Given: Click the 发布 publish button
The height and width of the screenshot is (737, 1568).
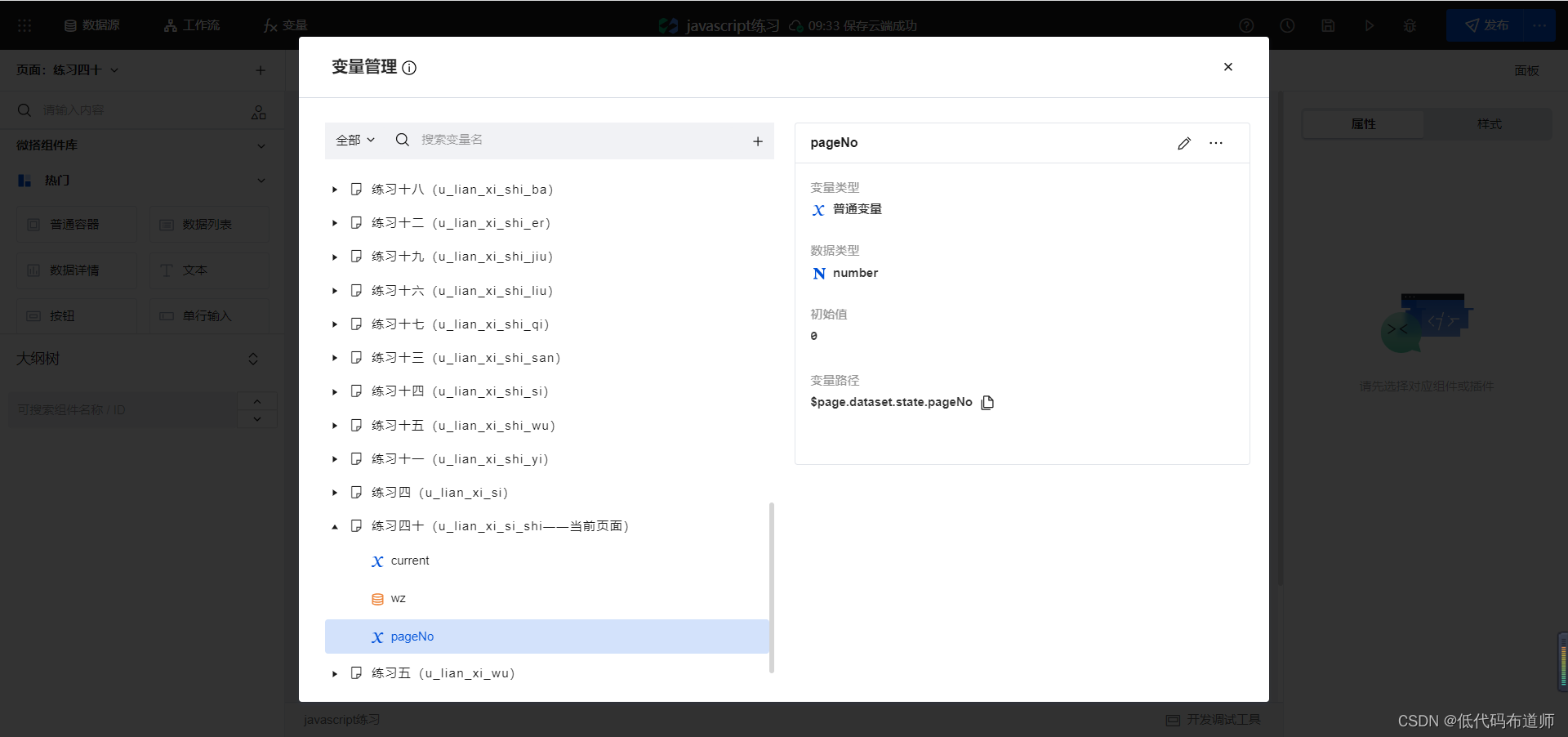Looking at the screenshot, I should pos(1486,25).
